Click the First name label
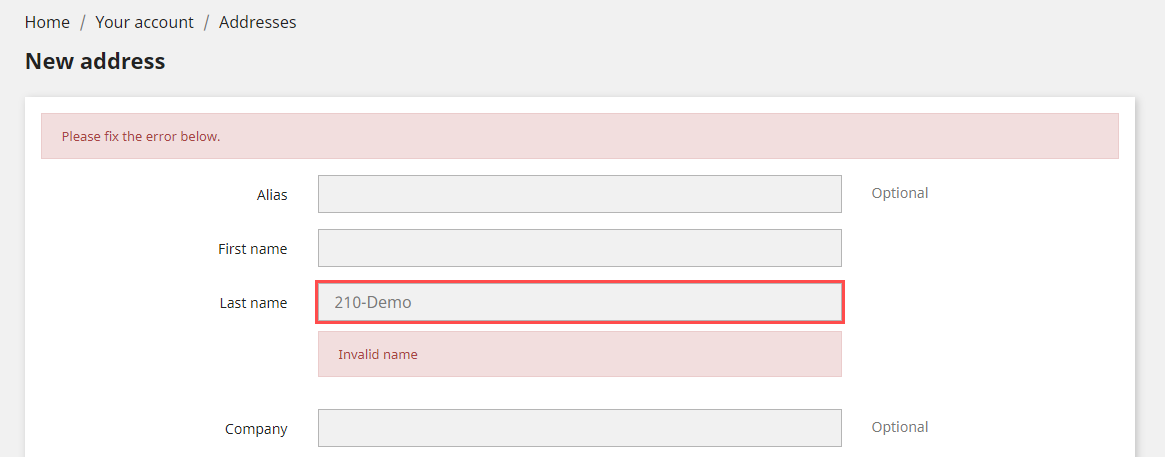Screen dimensions: 1165x457 (x=253, y=249)
